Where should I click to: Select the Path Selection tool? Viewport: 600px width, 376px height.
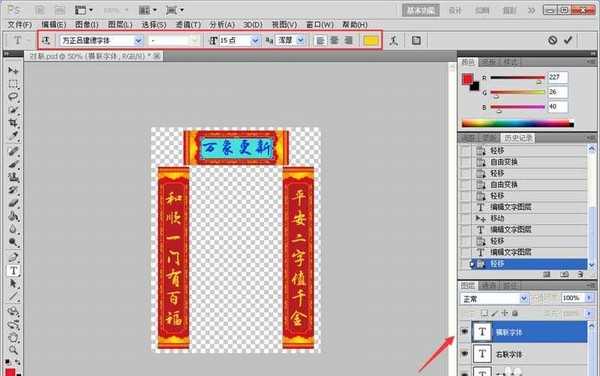click(13, 284)
